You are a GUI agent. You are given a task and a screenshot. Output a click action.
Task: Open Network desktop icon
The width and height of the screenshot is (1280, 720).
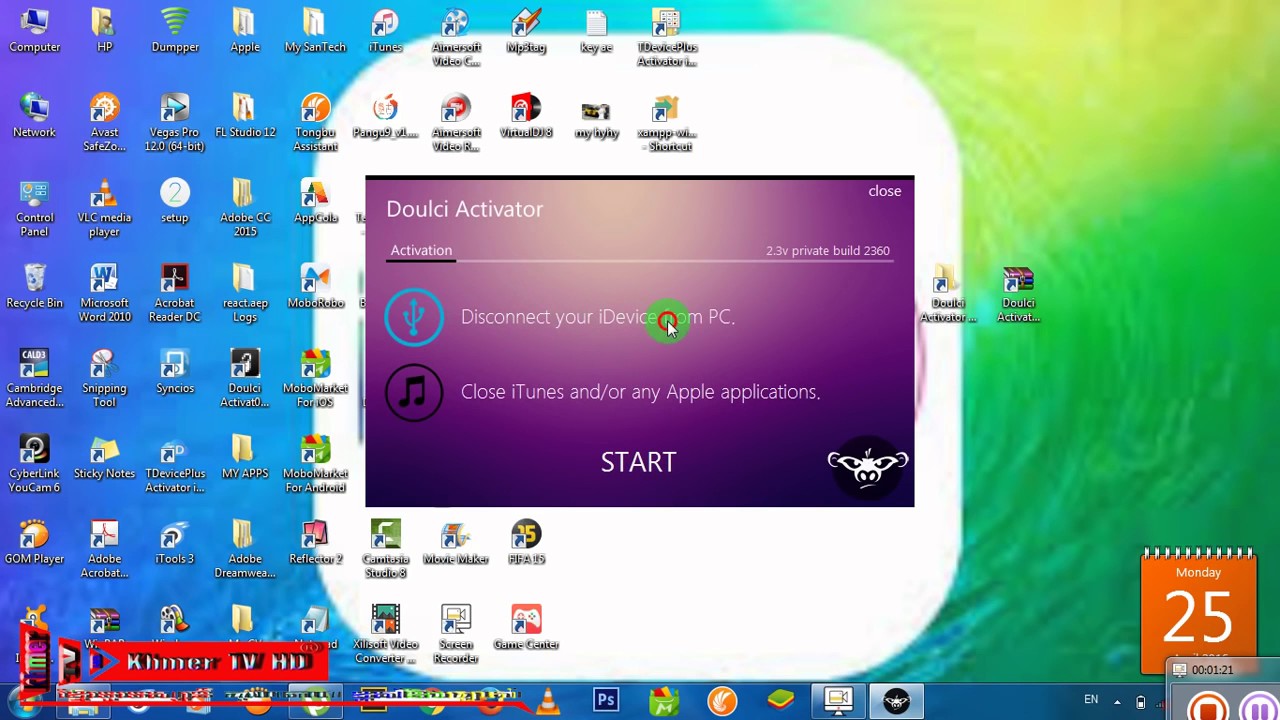point(35,115)
